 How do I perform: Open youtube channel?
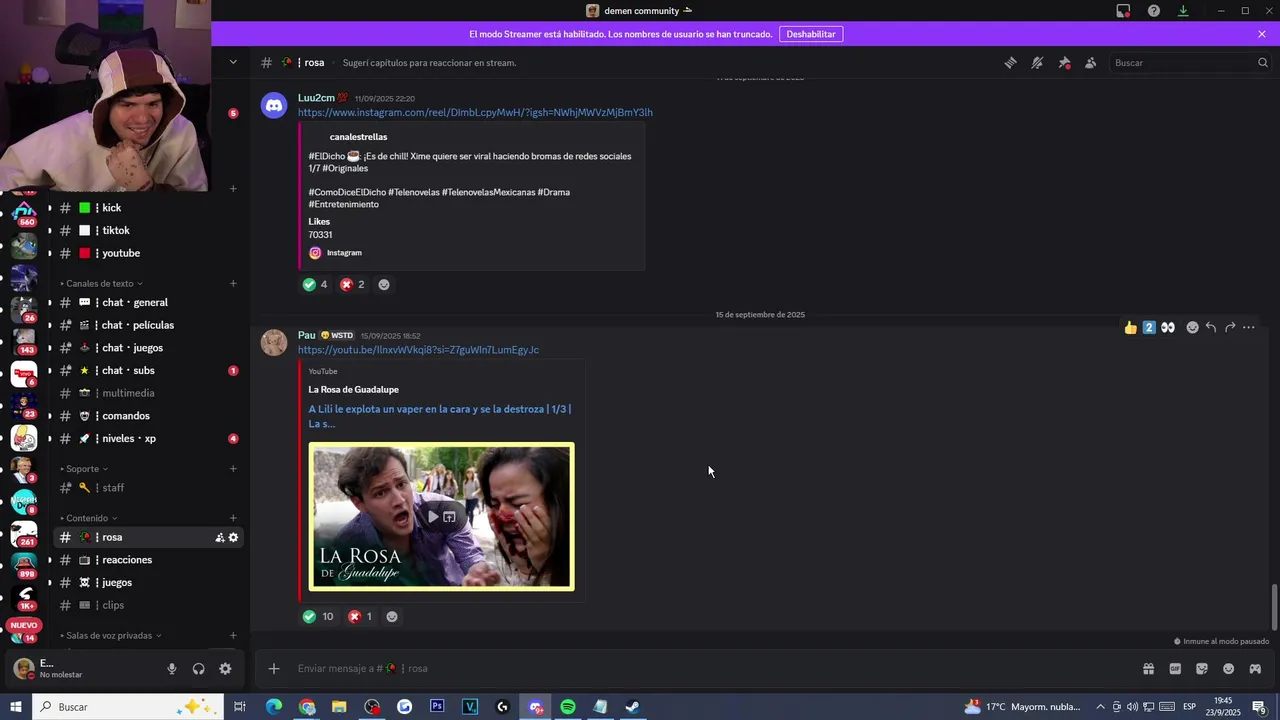(147, 253)
